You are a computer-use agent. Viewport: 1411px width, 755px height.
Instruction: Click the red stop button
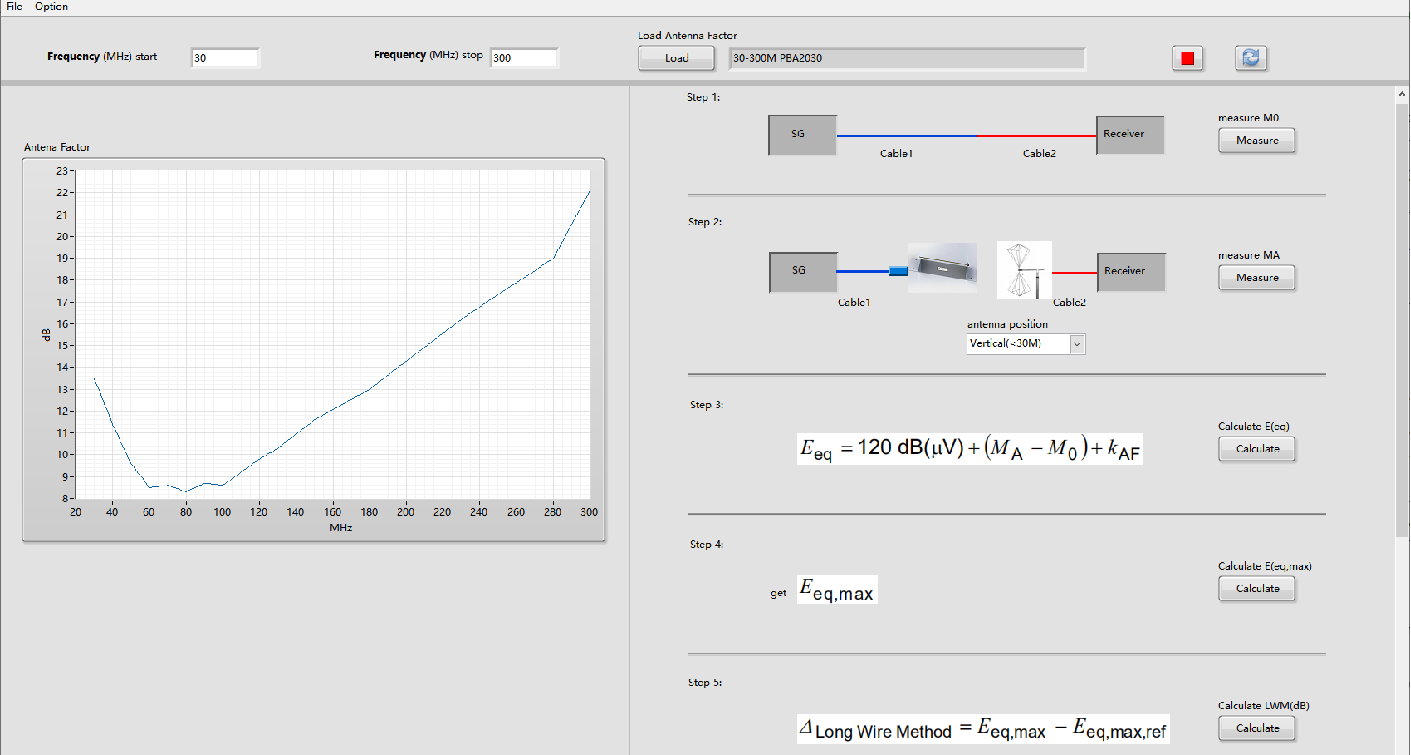(1188, 59)
